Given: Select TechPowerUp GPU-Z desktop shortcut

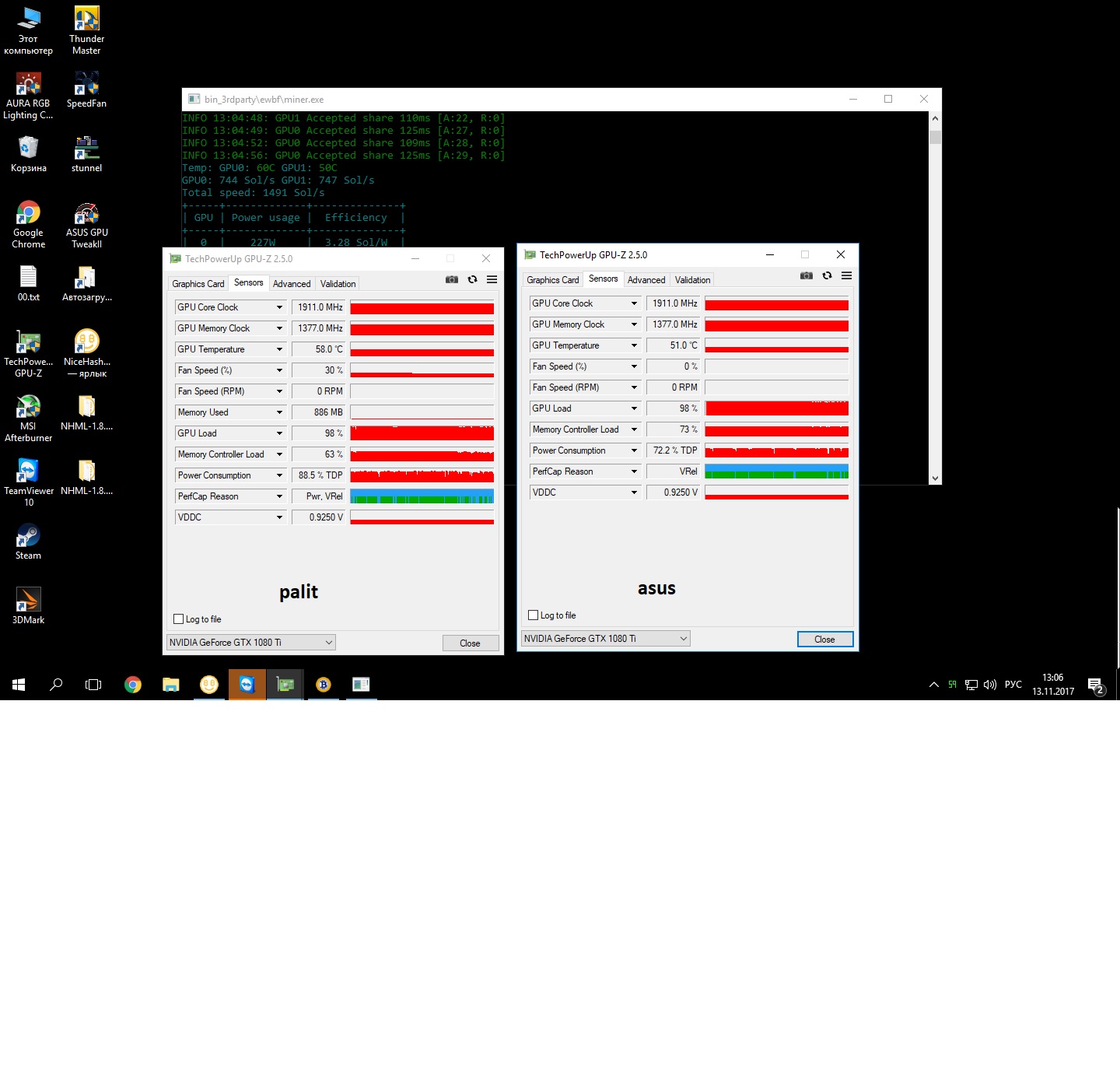Looking at the screenshot, I should [x=28, y=354].
